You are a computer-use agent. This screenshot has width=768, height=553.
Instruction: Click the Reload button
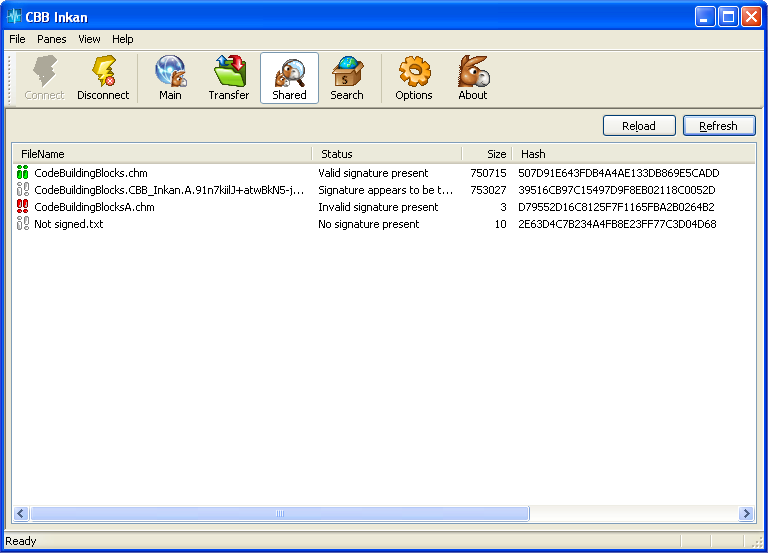pyautogui.click(x=639, y=126)
